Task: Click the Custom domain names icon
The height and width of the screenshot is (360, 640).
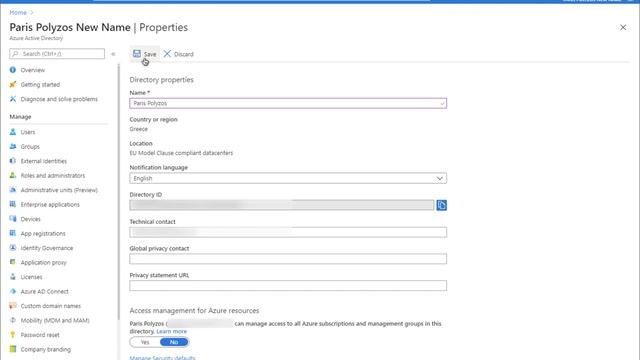Action: tap(13, 306)
